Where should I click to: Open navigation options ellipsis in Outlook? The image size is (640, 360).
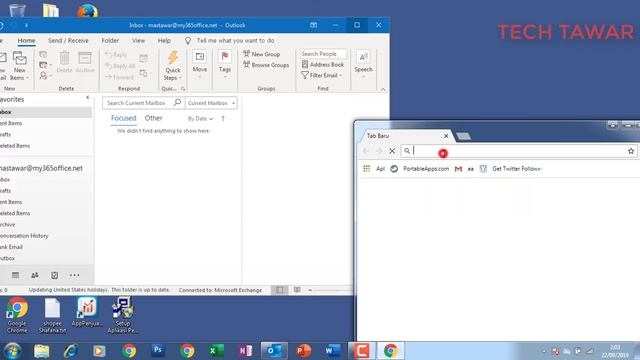point(74,275)
